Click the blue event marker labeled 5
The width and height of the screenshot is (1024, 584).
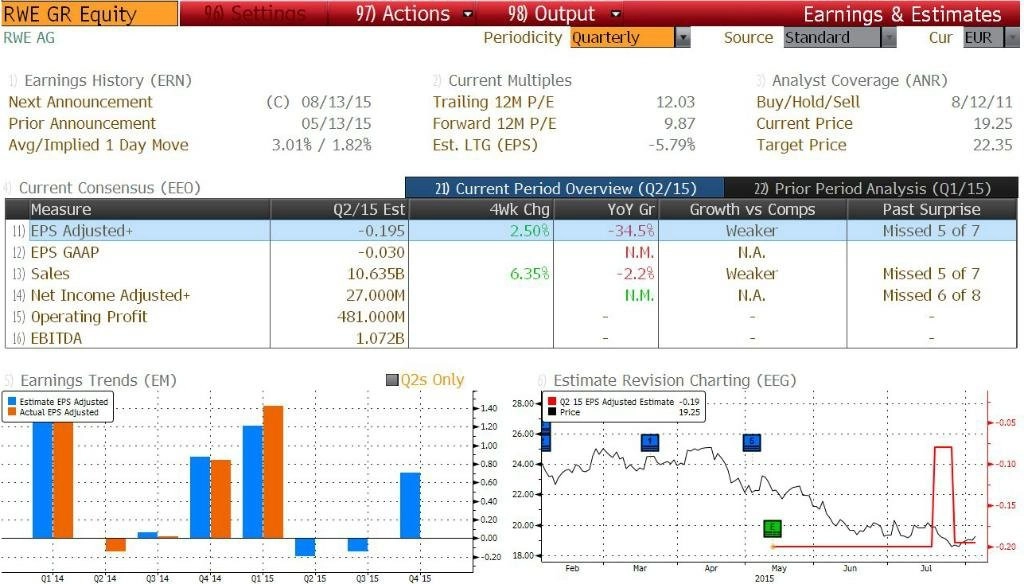click(x=752, y=442)
